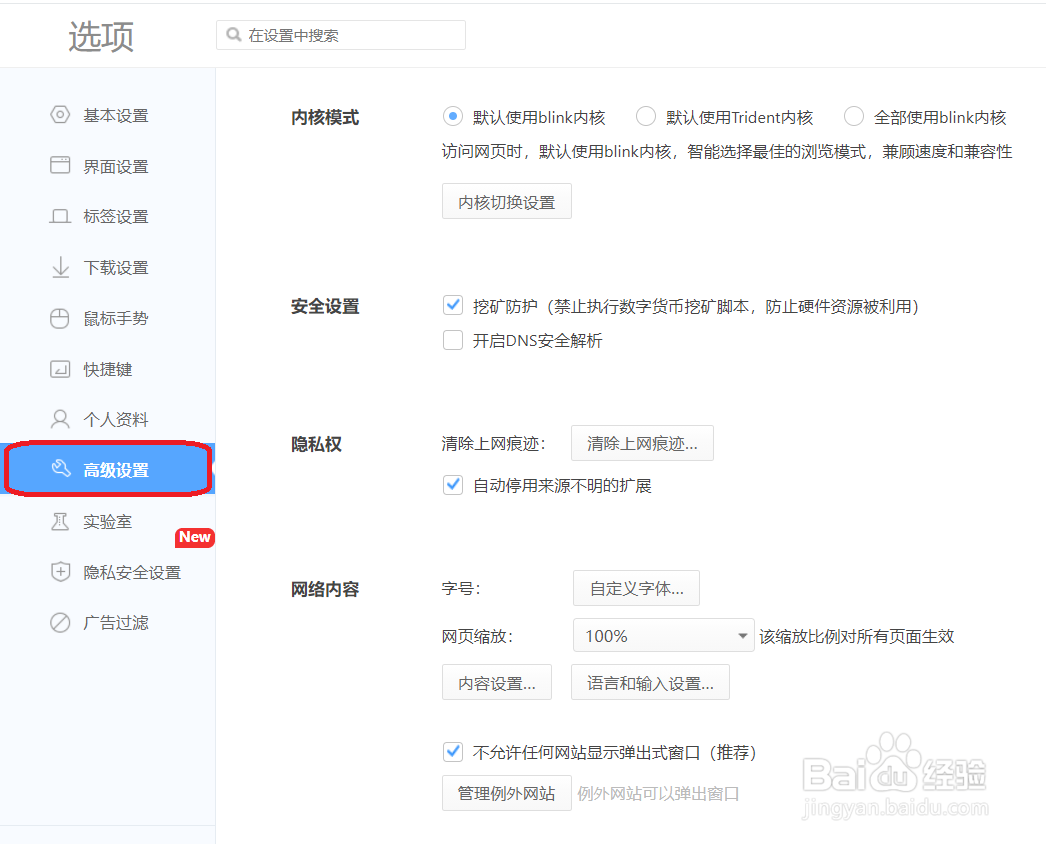This screenshot has height=844, width=1046.
Task: Click the search magnifier icon
Action: 233,35
